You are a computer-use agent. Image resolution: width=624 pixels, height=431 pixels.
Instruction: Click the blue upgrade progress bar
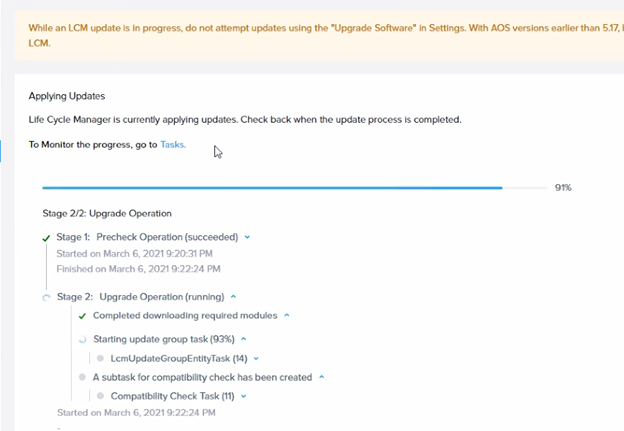[295, 188]
